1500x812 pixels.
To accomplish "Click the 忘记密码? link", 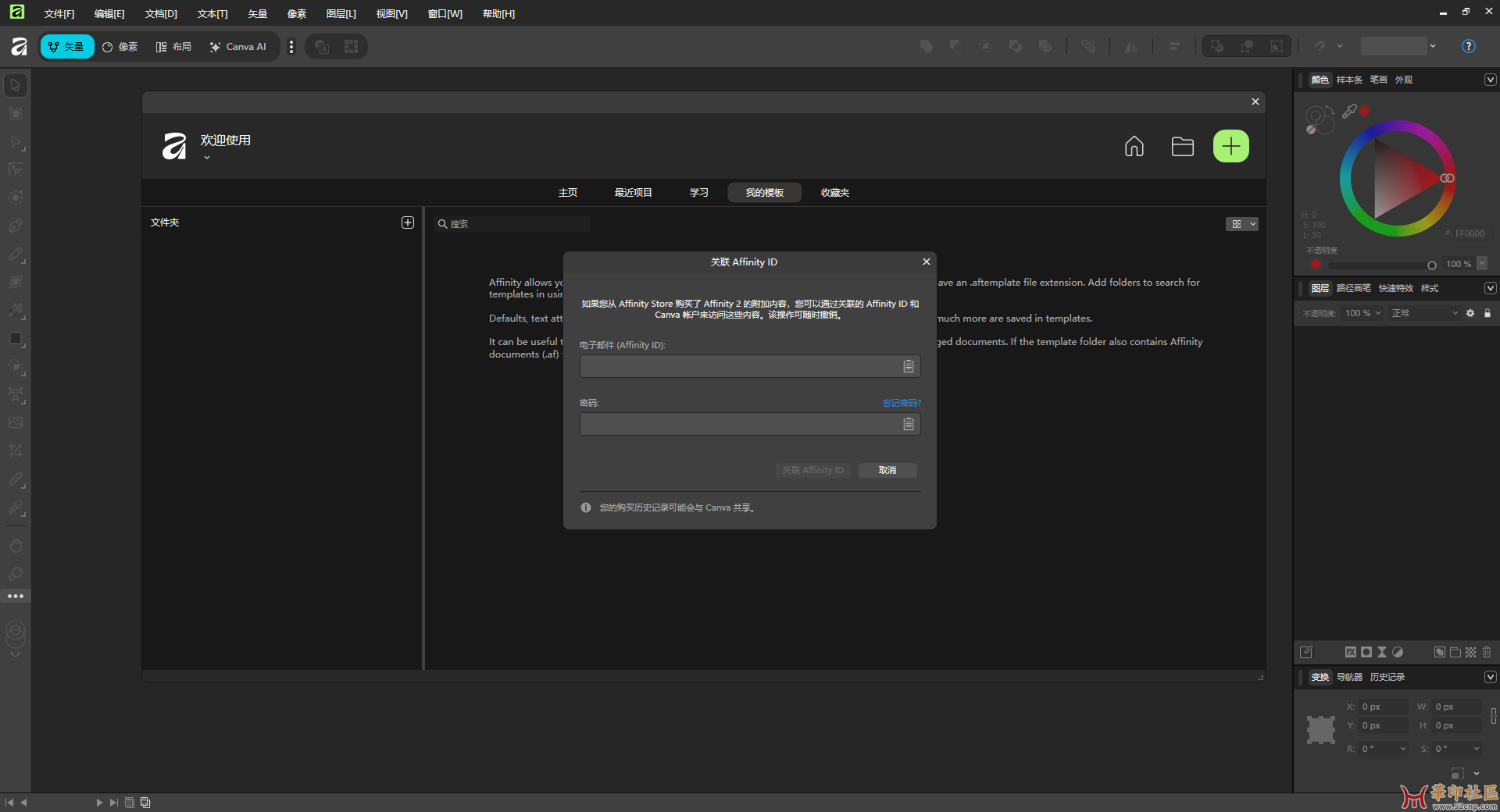I will click(x=901, y=403).
